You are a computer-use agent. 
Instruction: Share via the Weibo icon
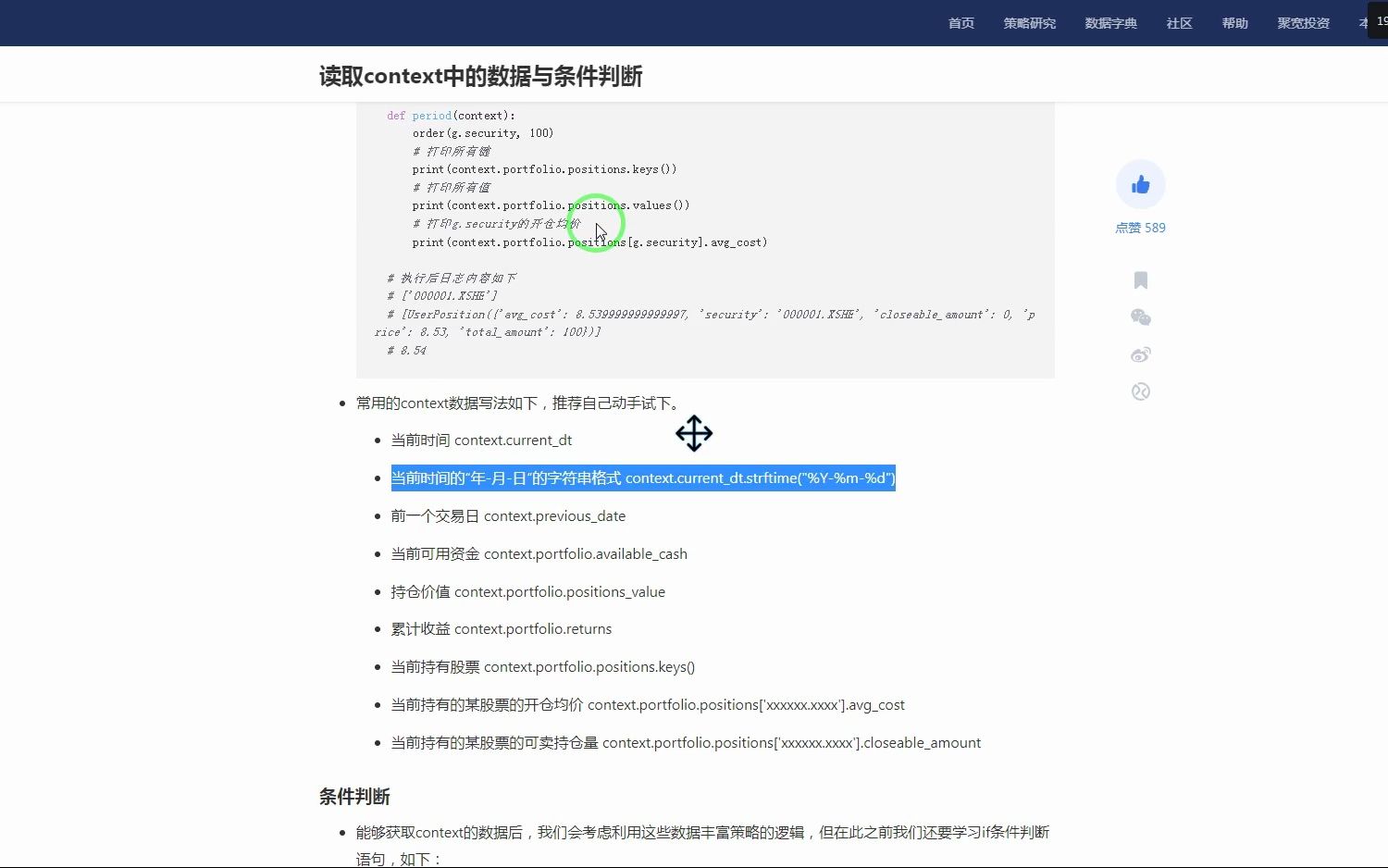click(x=1141, y=354)
